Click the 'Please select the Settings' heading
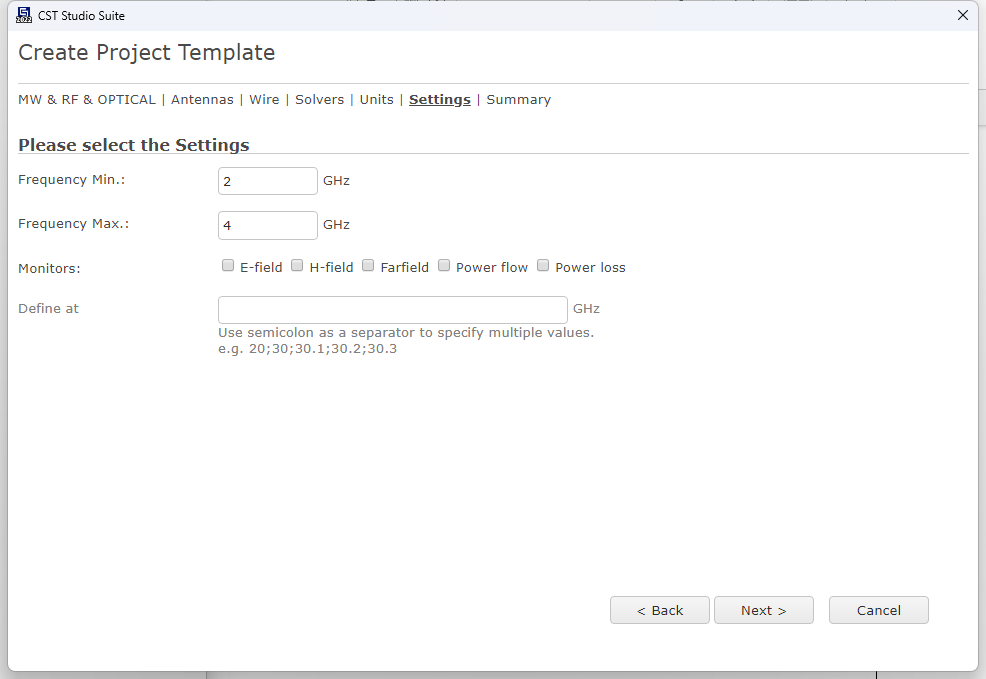 134,145
